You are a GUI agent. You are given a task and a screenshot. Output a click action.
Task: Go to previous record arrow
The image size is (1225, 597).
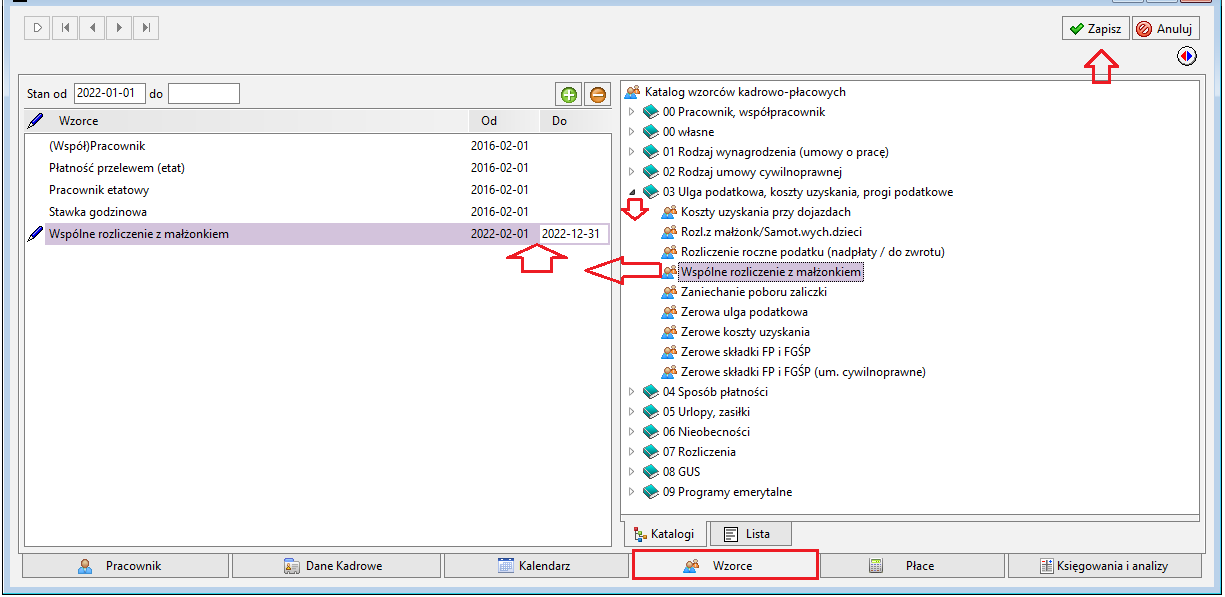point(92,28)
